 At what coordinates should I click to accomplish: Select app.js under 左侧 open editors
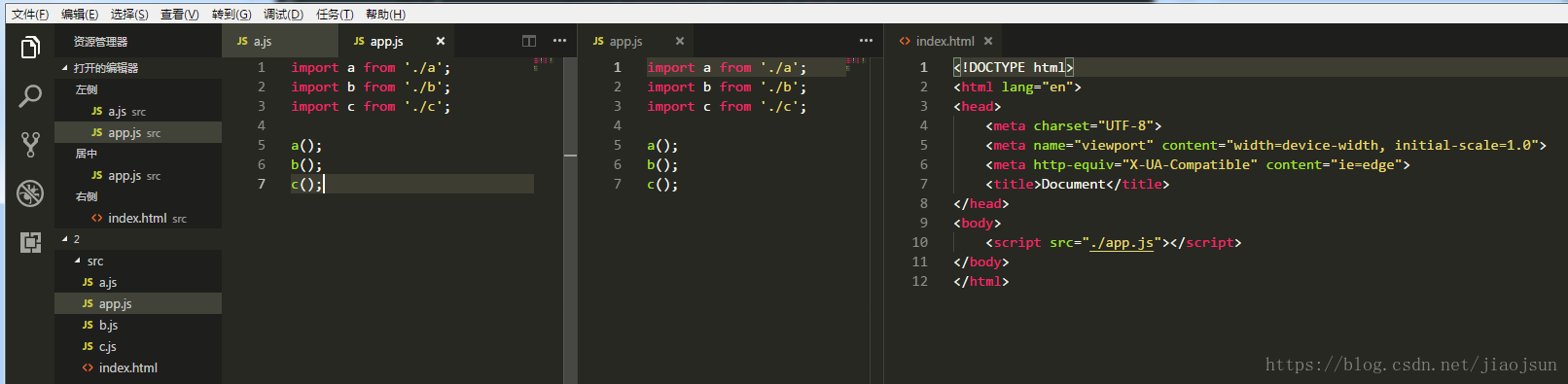point(138,132)
